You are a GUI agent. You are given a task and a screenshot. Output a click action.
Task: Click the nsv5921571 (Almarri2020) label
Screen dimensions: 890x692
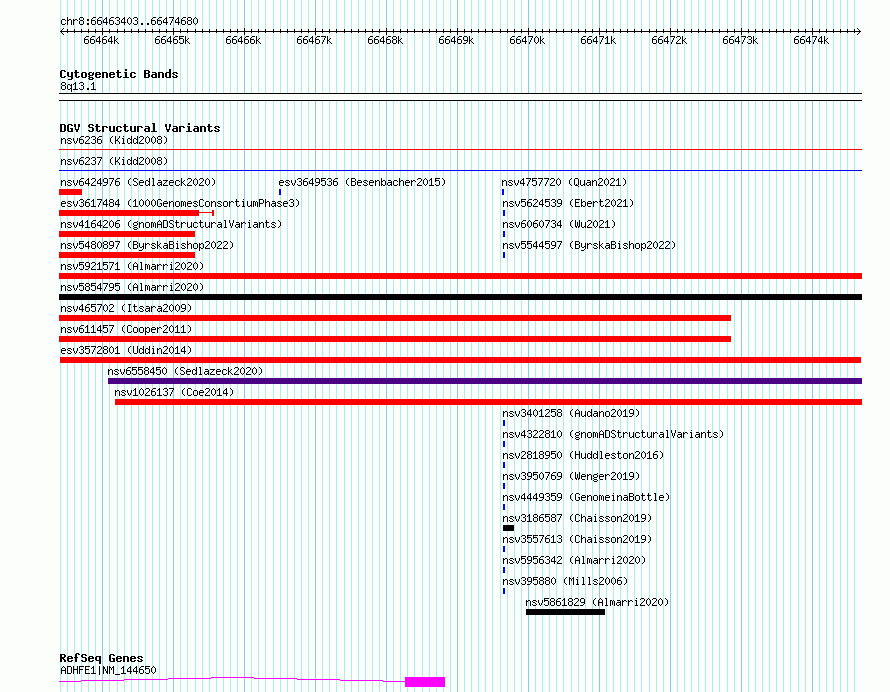(x=132, y=266)
